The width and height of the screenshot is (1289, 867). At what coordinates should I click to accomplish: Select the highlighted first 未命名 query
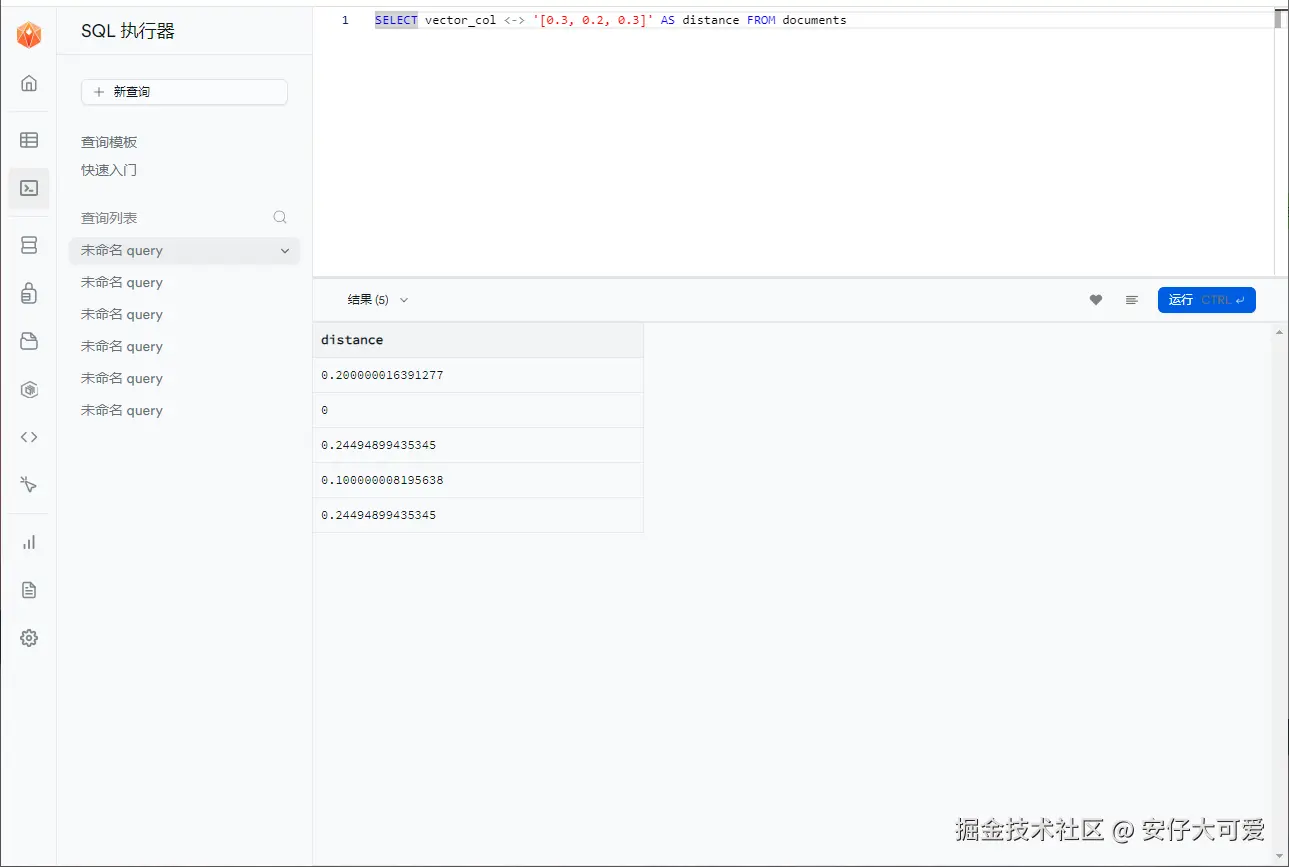pyautogui.click(x=184, y=251)
